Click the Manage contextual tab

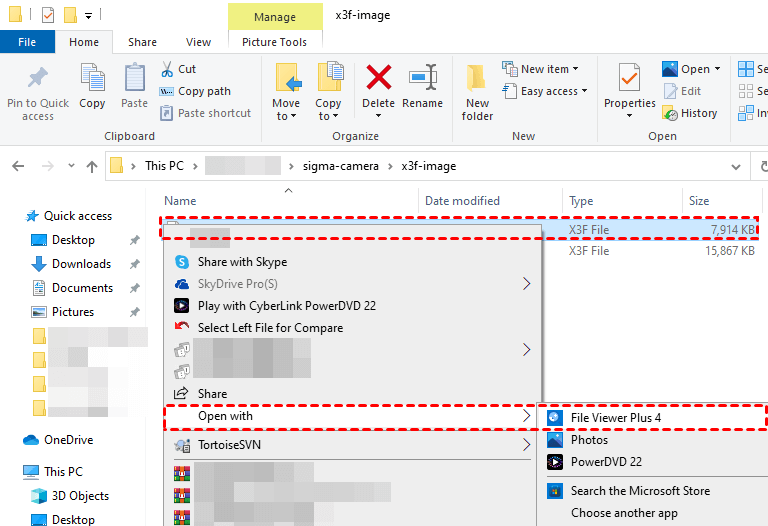[275, 17]
